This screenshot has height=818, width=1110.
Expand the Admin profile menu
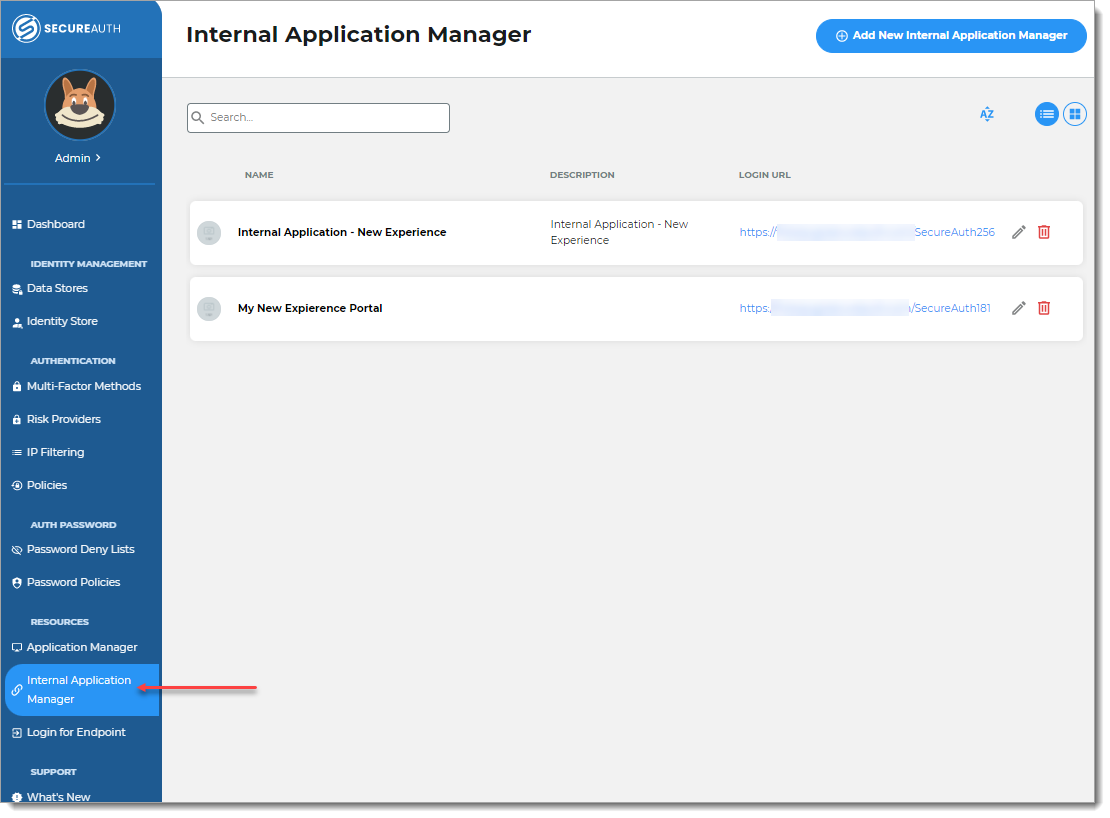[x=80, y=157]
